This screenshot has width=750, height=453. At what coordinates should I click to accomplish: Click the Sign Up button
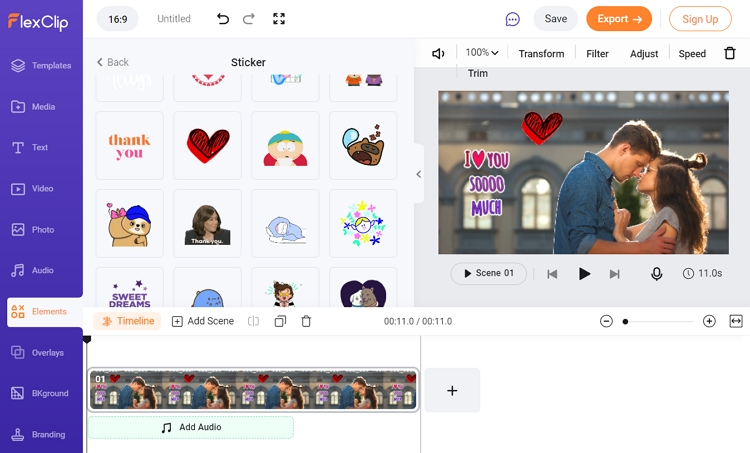(x=700, y=19)
